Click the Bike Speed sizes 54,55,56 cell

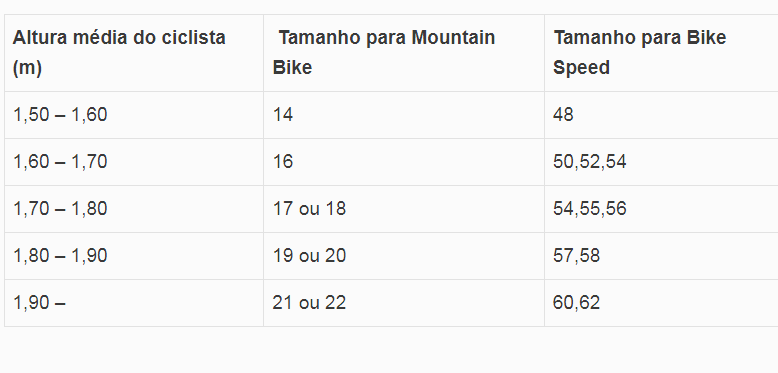tap(661, 209)
